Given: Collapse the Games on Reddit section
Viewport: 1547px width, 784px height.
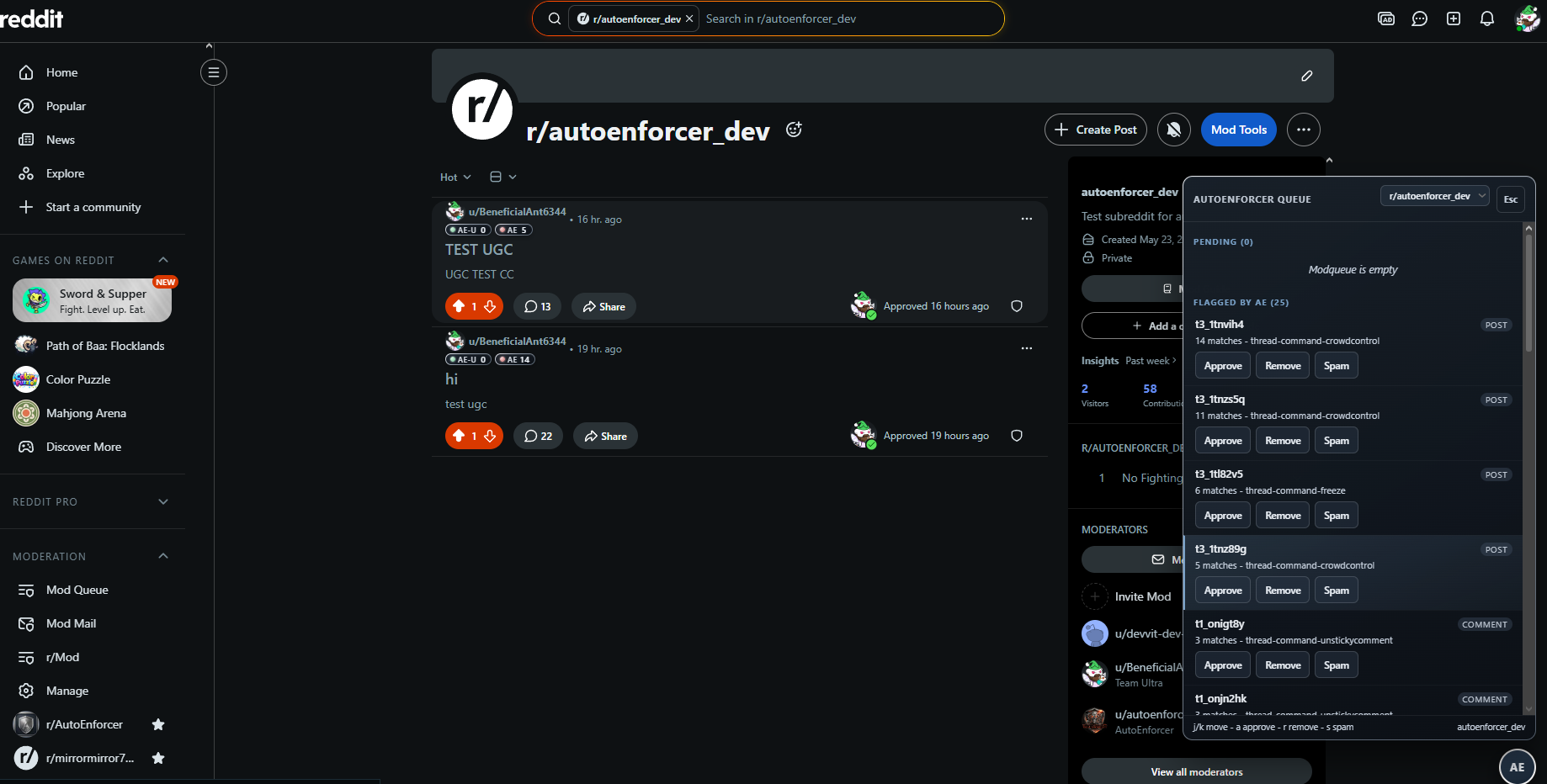Looking at the screenshot, I should pos(163,260).
